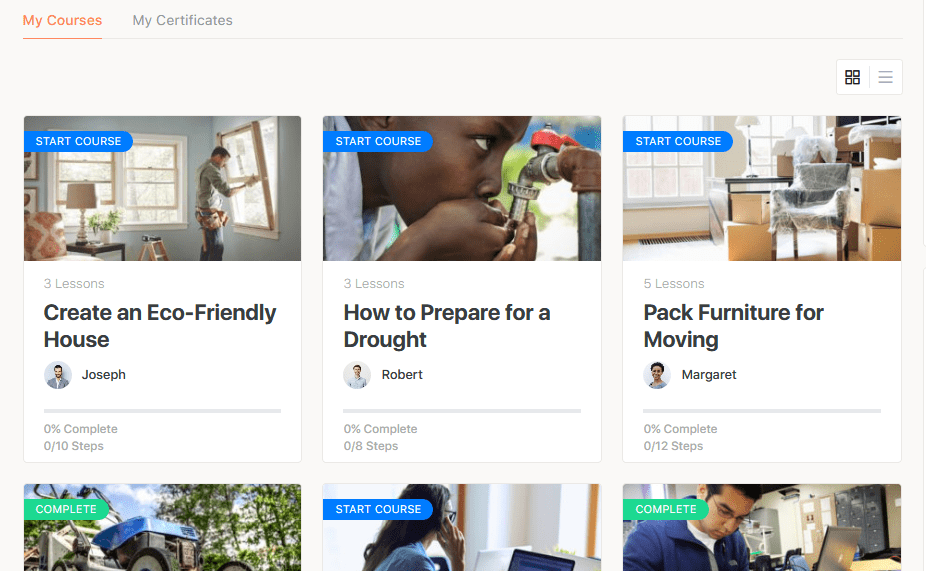Switch to grid view layout
The image size is (926, 571).
coord(852,77)
